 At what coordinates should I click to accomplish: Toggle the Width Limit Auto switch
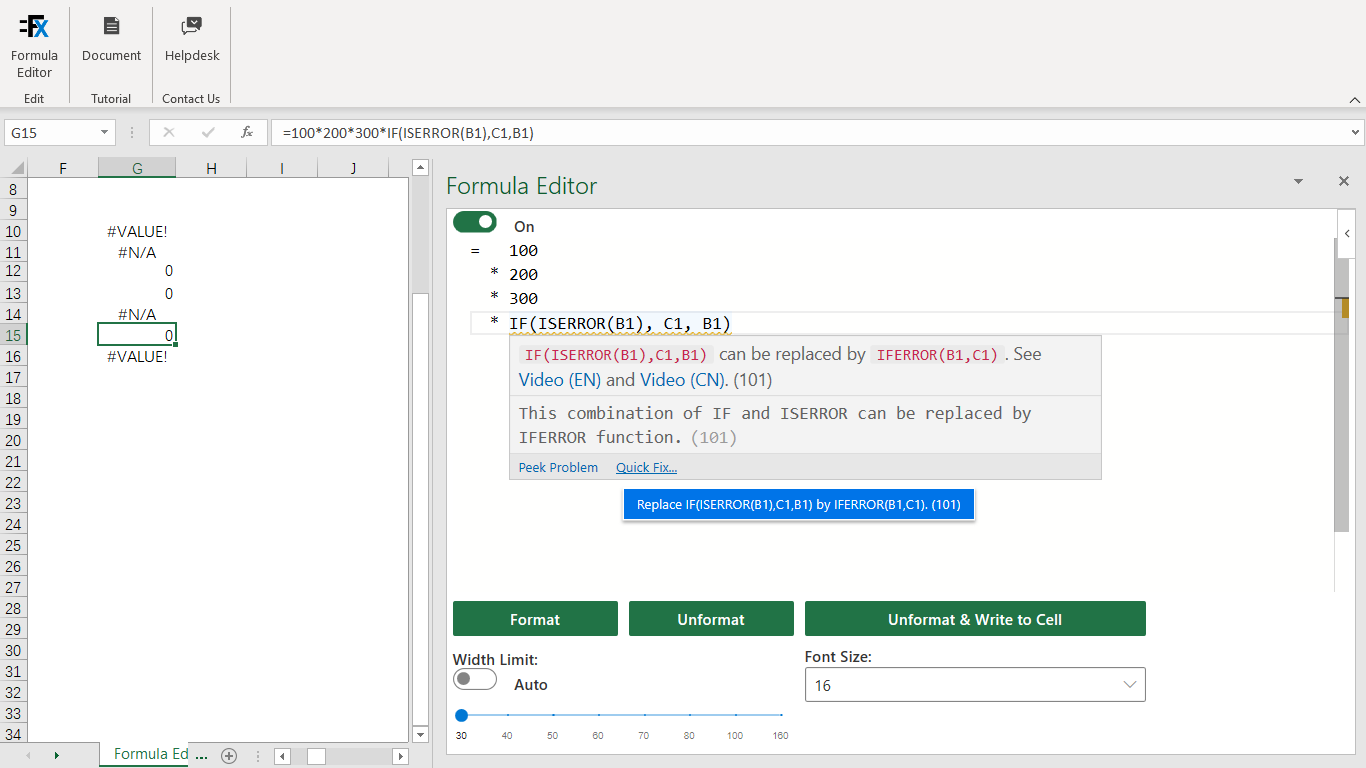(475, 680)
